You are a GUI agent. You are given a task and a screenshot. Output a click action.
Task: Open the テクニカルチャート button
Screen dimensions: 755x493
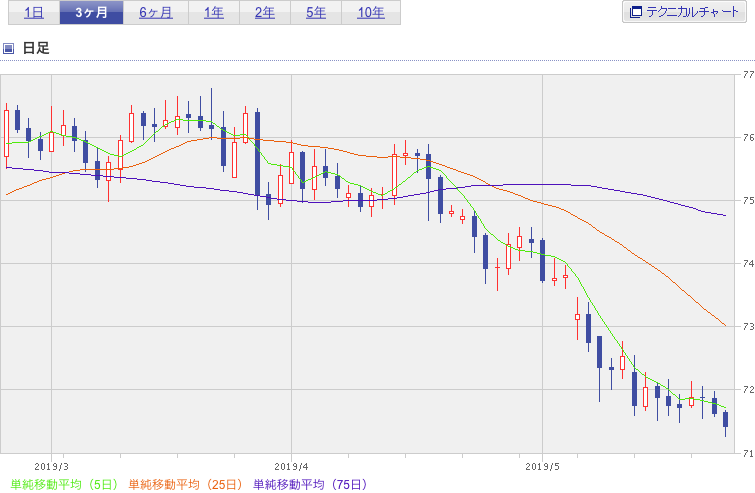coord(684,12)
